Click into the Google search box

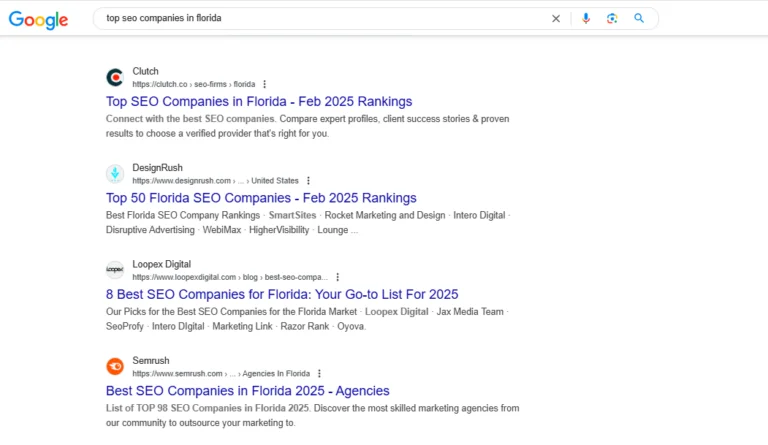(x=320, y=18)
